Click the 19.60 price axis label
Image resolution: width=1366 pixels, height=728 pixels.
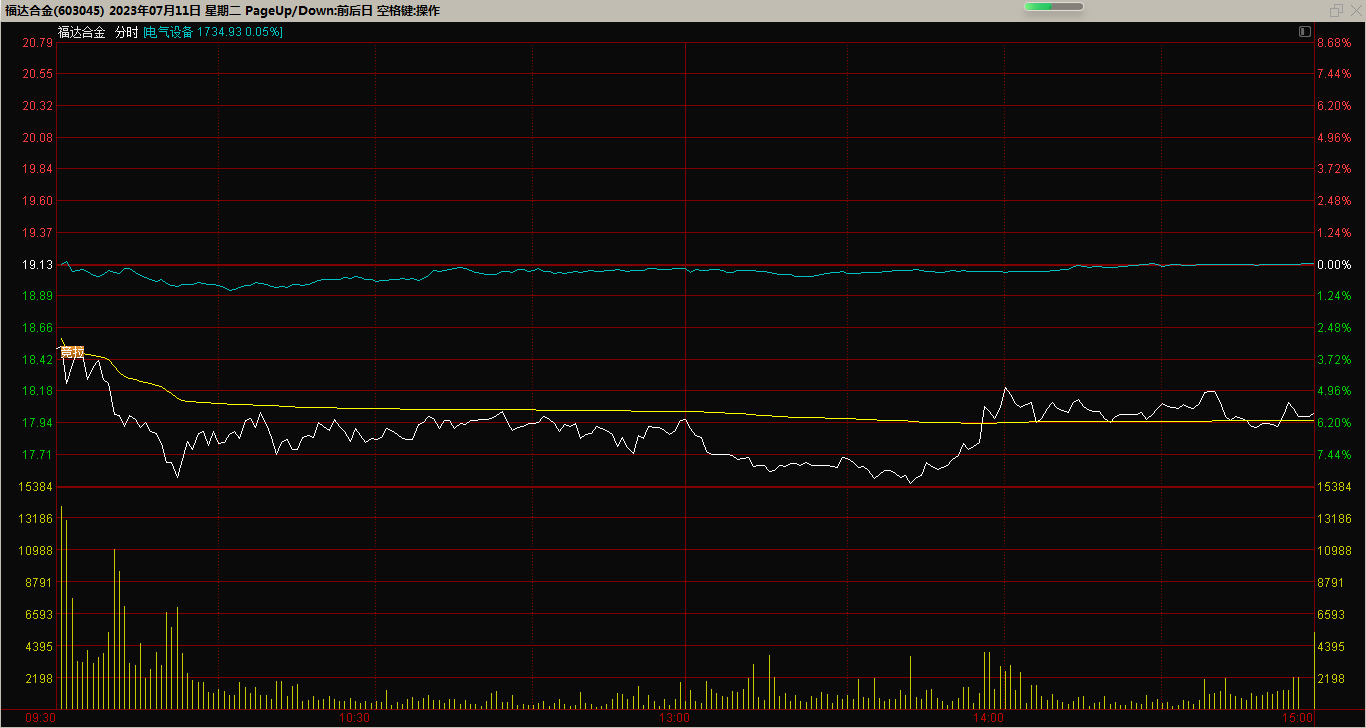coord(38,201)
